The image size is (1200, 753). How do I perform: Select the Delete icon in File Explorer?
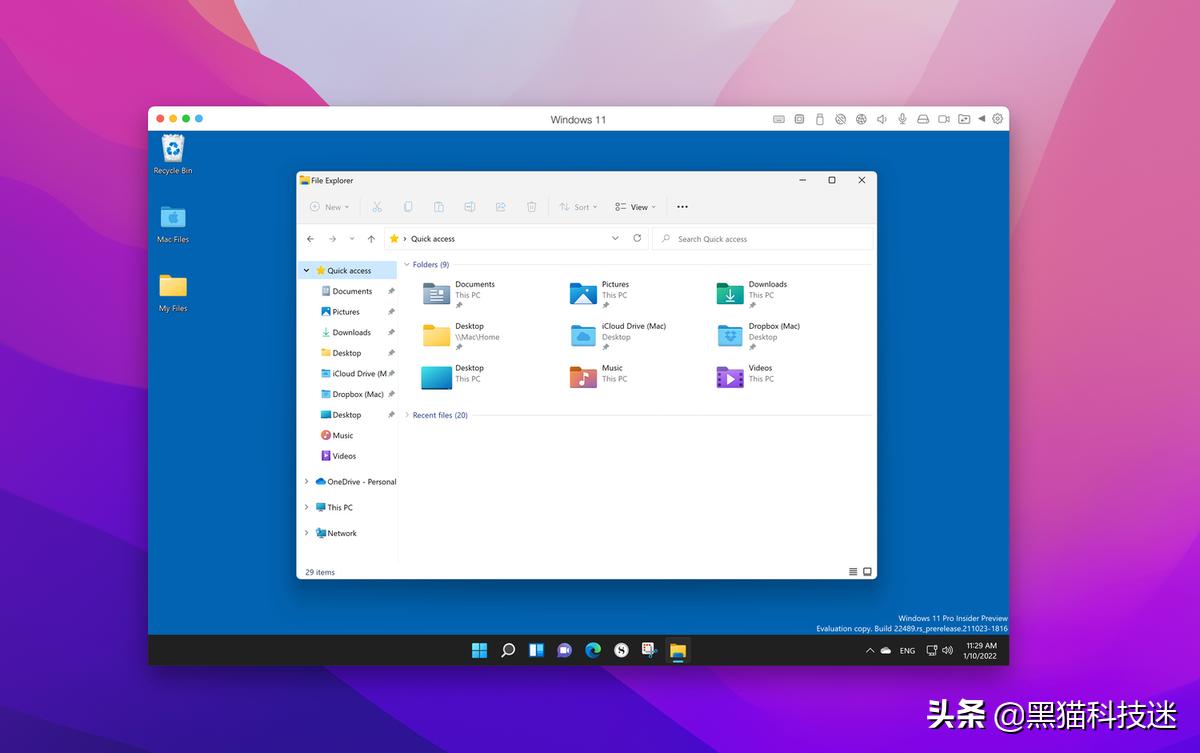[x=531, y=207]
